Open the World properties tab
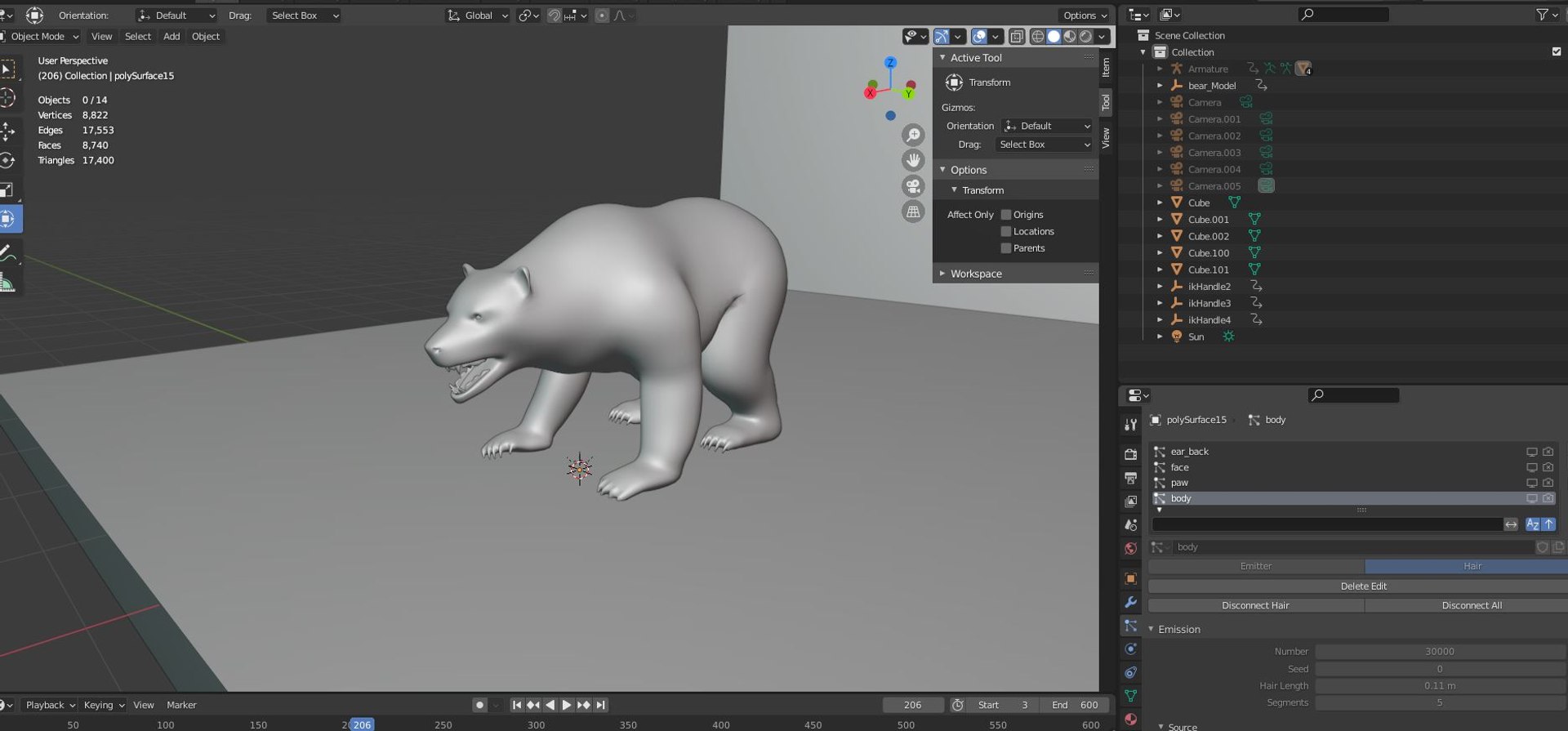1568x731 pixels. [x=1130, y=548]
